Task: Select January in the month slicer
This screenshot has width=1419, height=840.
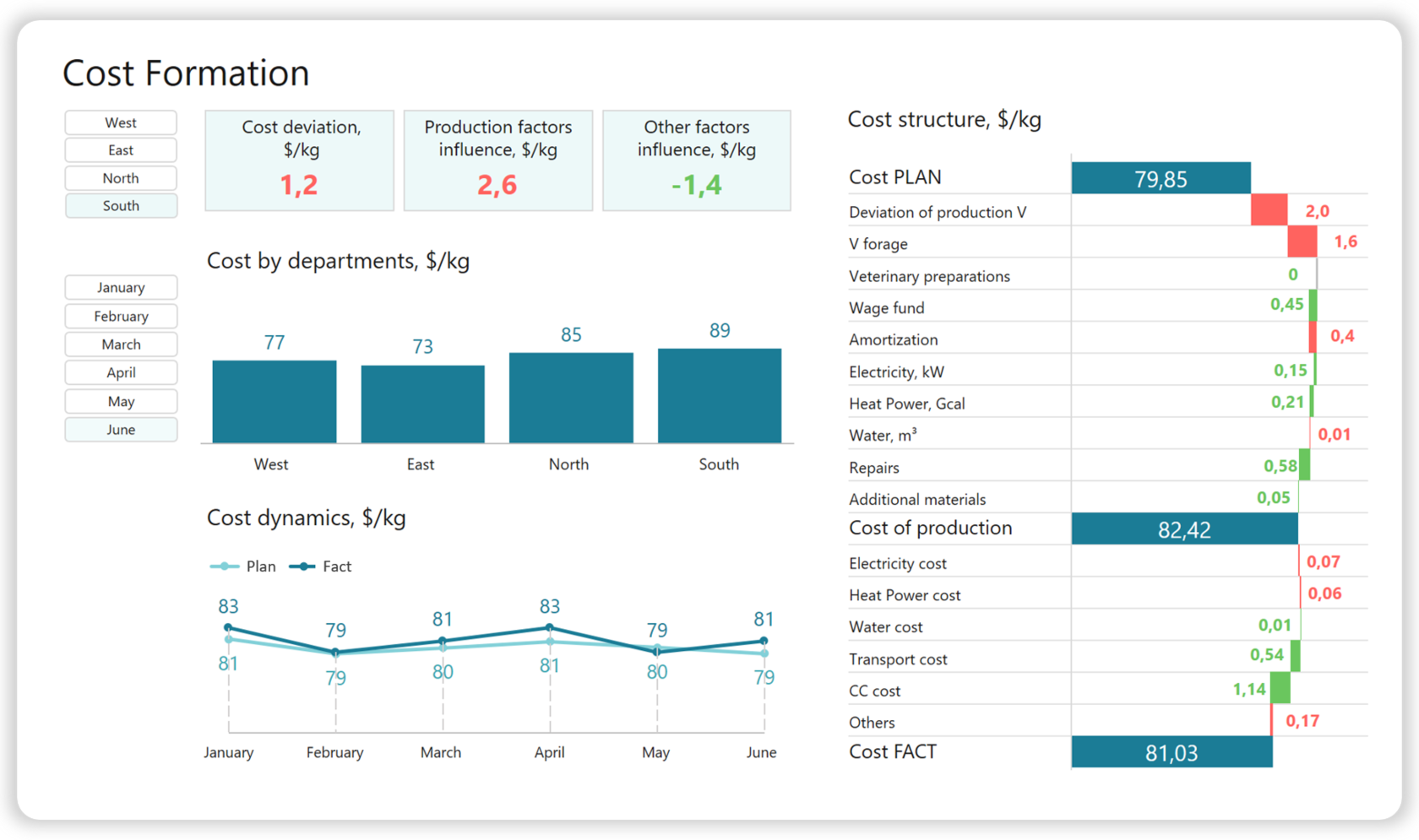Action: click(x=121, y=287)
